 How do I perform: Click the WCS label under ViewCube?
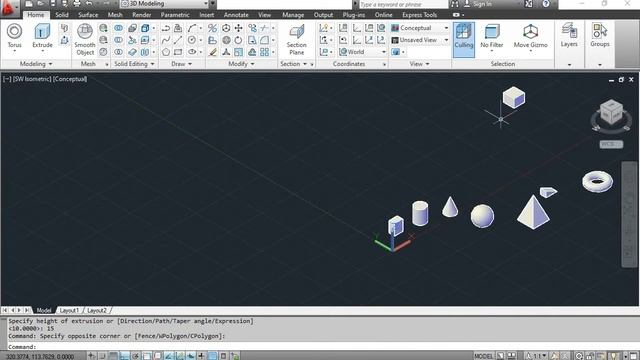(x=611, y=144)
